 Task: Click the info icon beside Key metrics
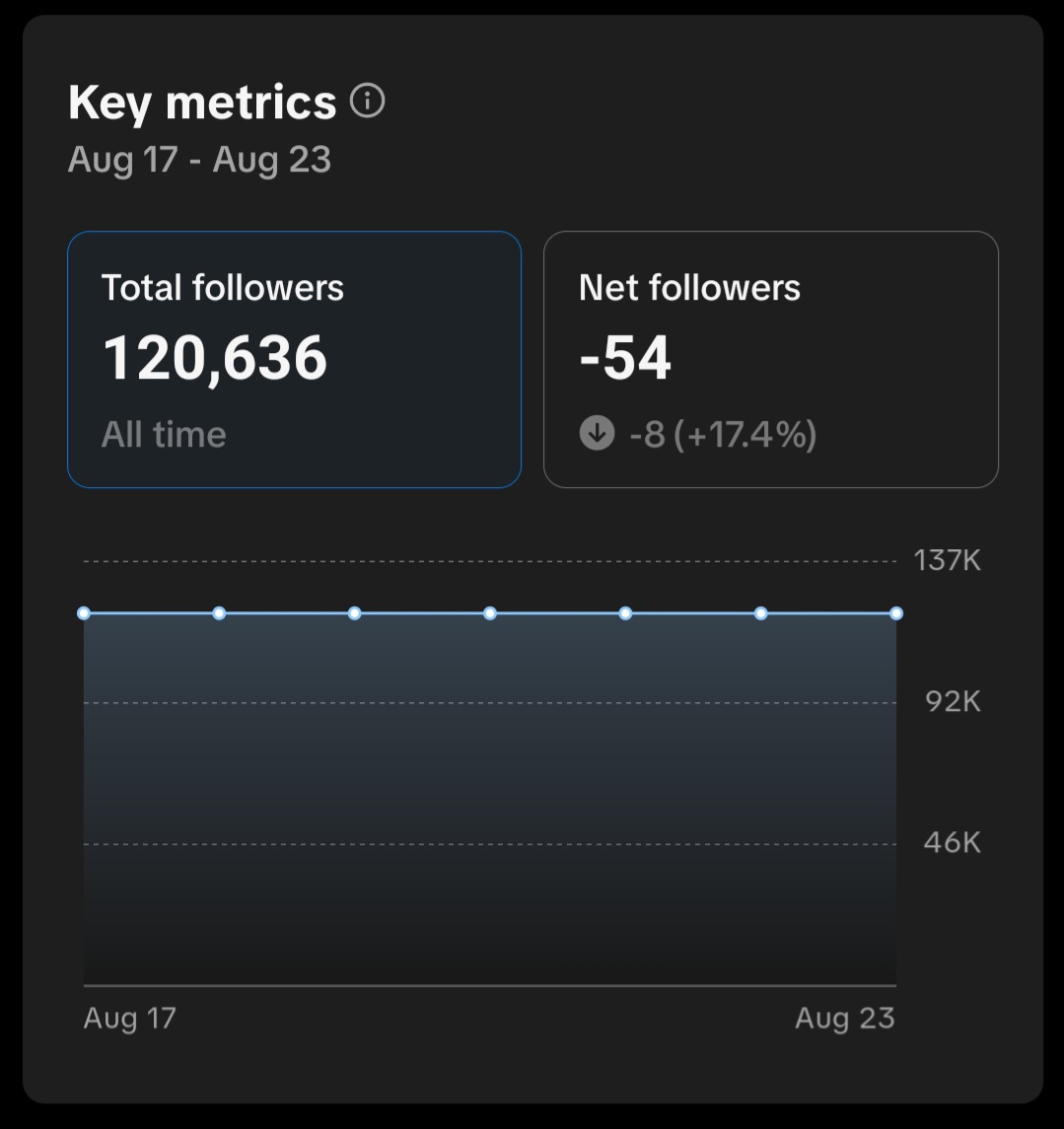pyautogui.click(x=368, y=101)
